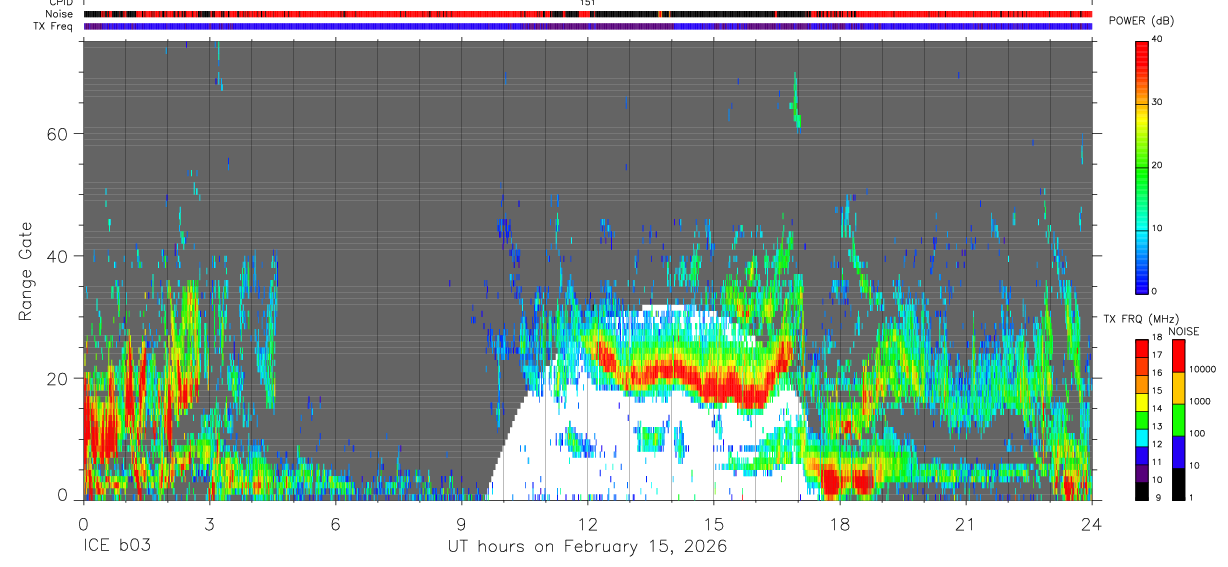Click the '40' tick on the power colorbar

point(1157,40)
